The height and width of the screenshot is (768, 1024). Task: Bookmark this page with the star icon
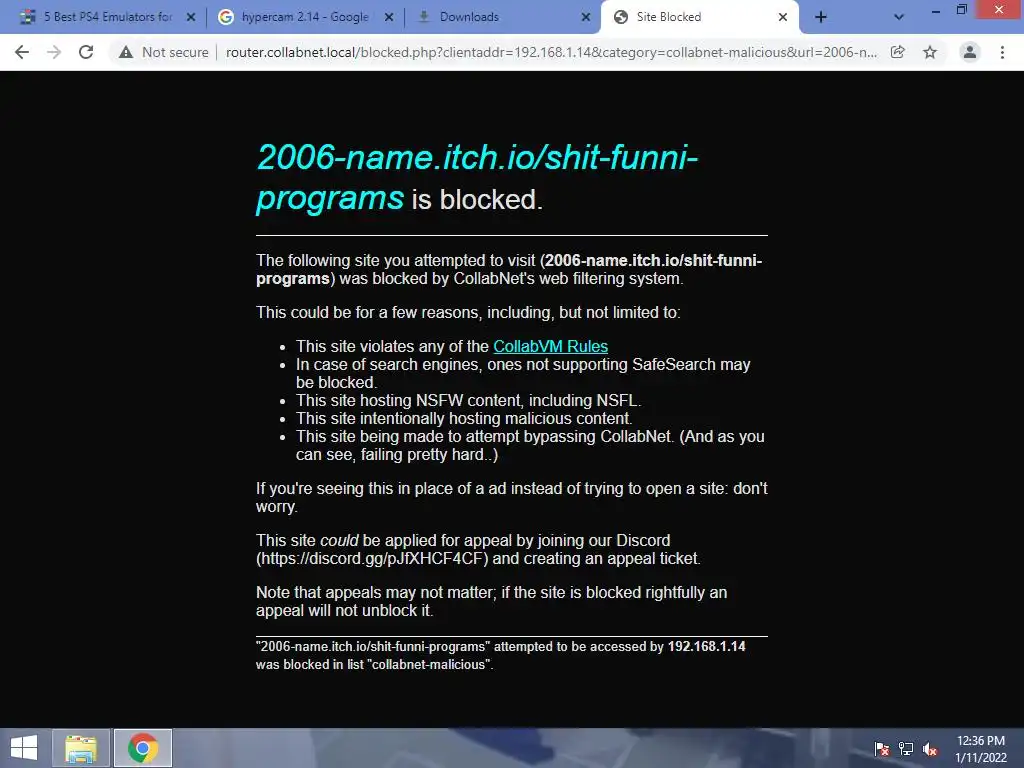[930, 52]
